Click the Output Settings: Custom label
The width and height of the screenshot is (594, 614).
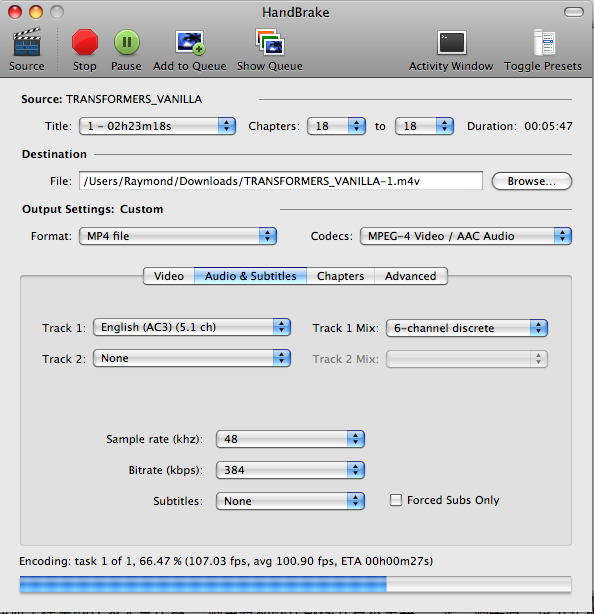click(x=92, y=209)
